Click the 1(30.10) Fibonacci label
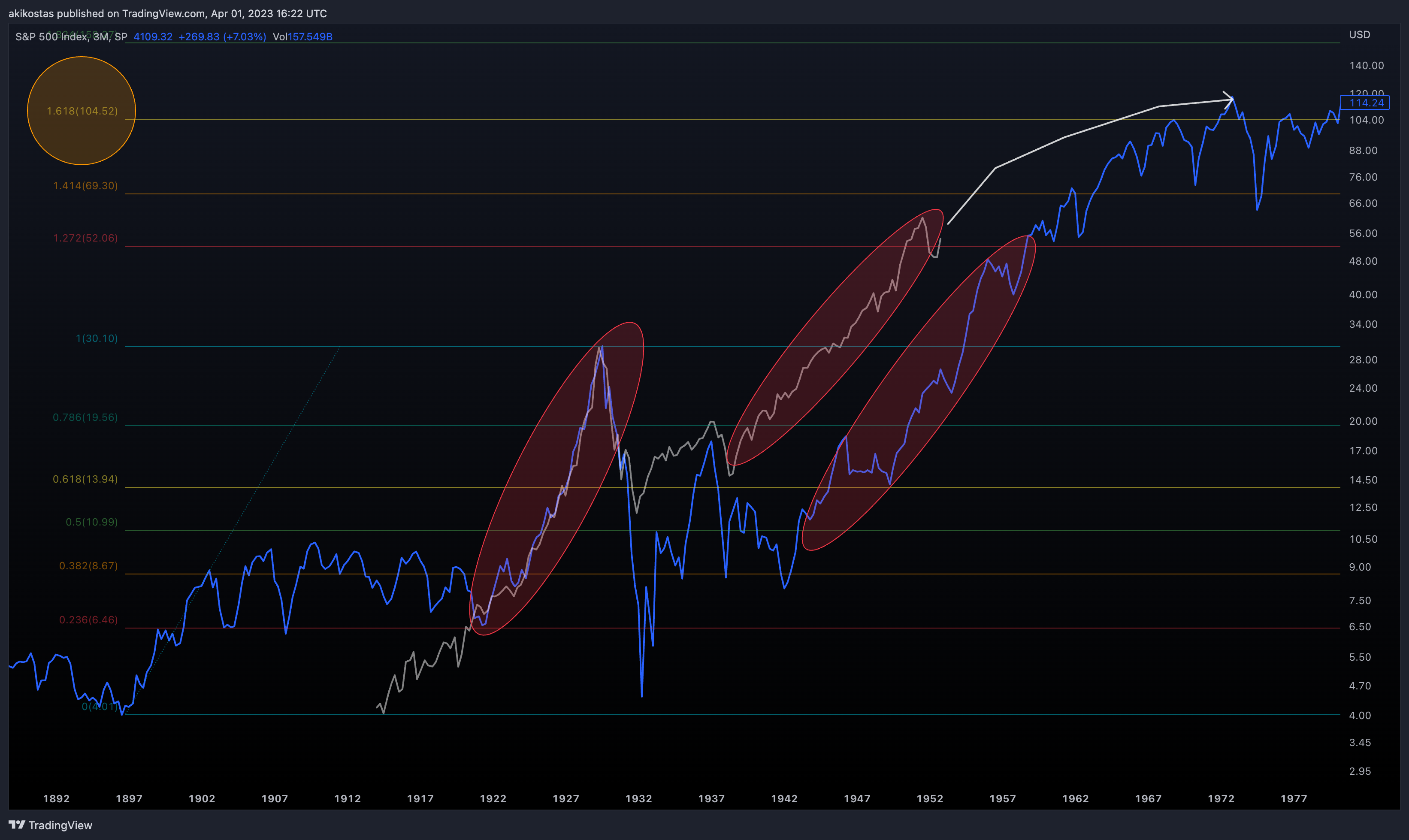Image resolution: width=1409 pixels, height=840 pixels. pyautogui.click(x=97, y=338)
